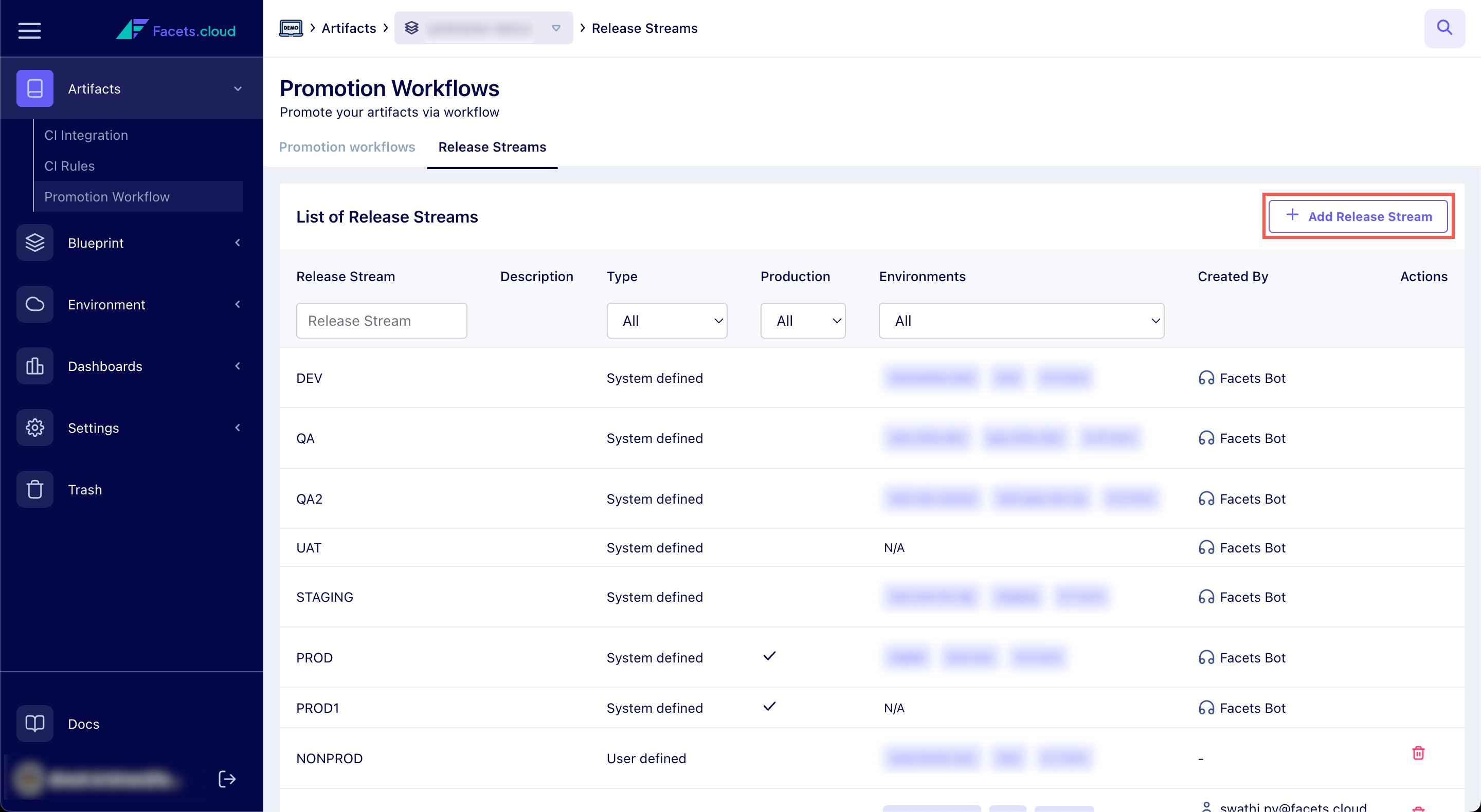Open the search magnifier icon
The height and width of the screenshot is (812, 1481).
(1443, 28)
